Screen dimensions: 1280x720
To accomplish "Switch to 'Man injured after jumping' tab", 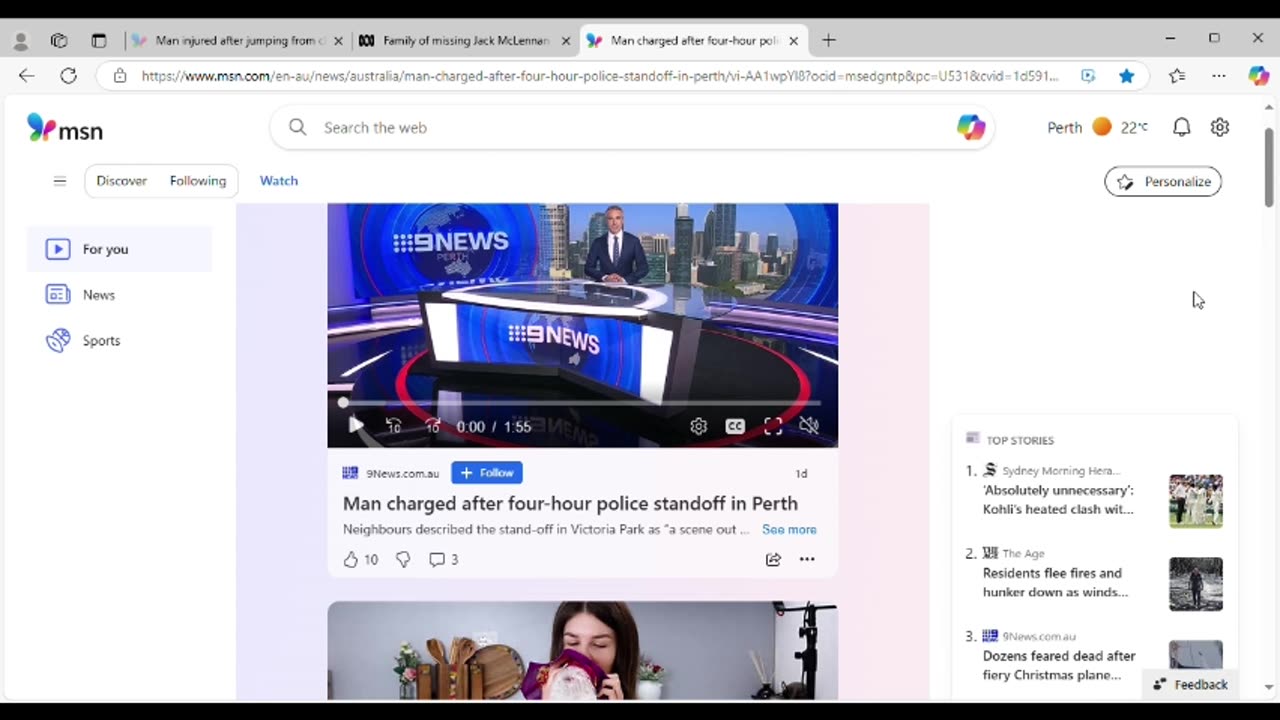I will click(x=240, y=41).
